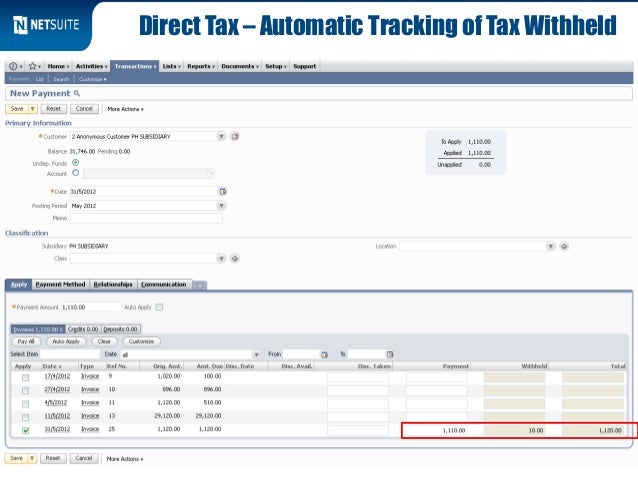This screenshot has width=638, height=479.
Task: Switch to the Payment Method tab
Action: pyautogui.click(x=60, y=284)
